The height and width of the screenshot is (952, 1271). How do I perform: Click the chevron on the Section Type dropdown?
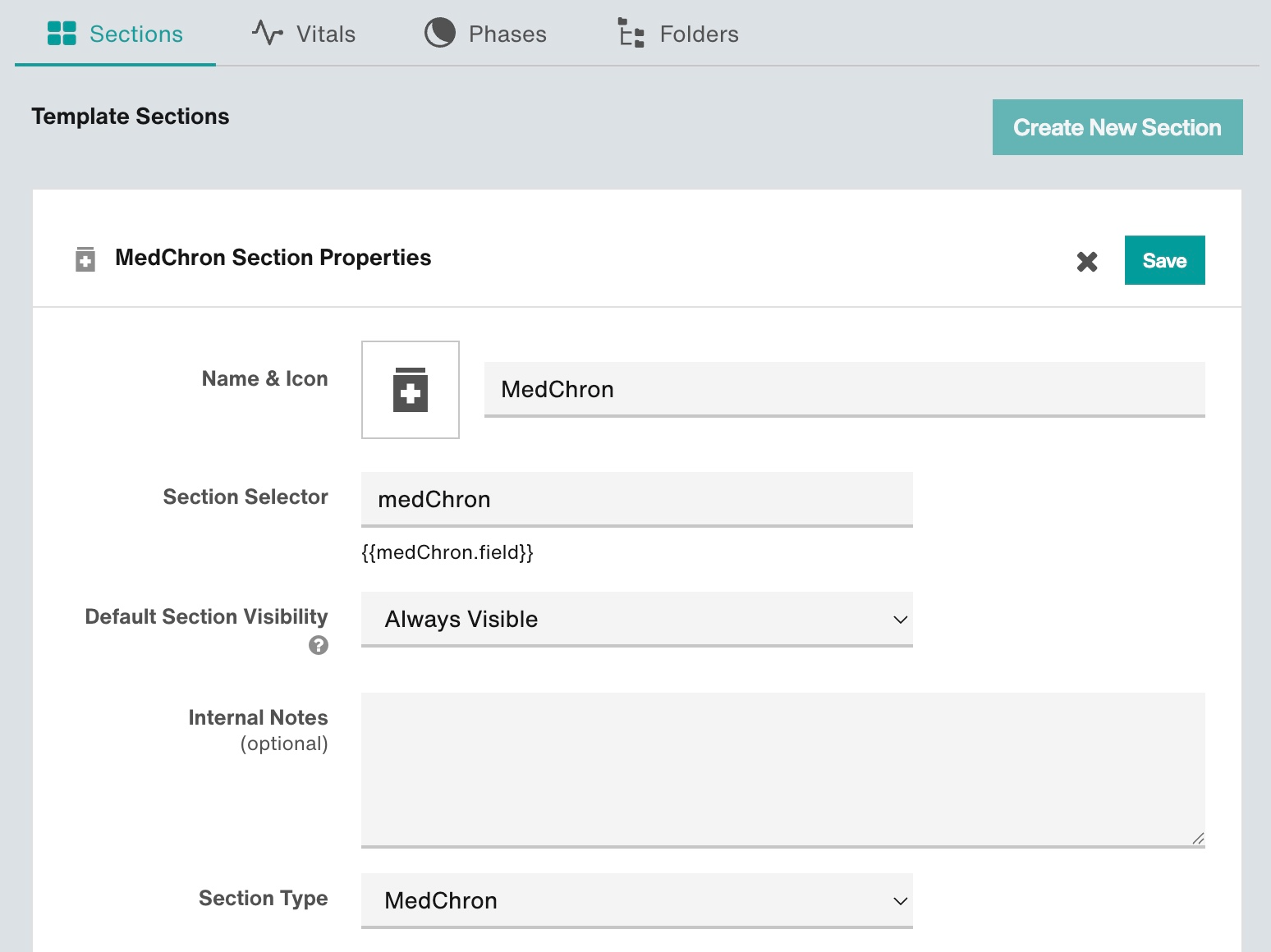pos(900,900)
